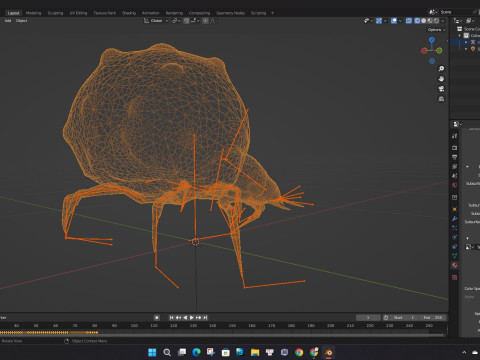Open the Add menu in viewport
This screenshot has height=360, width=480.
(x=8, y=21)
